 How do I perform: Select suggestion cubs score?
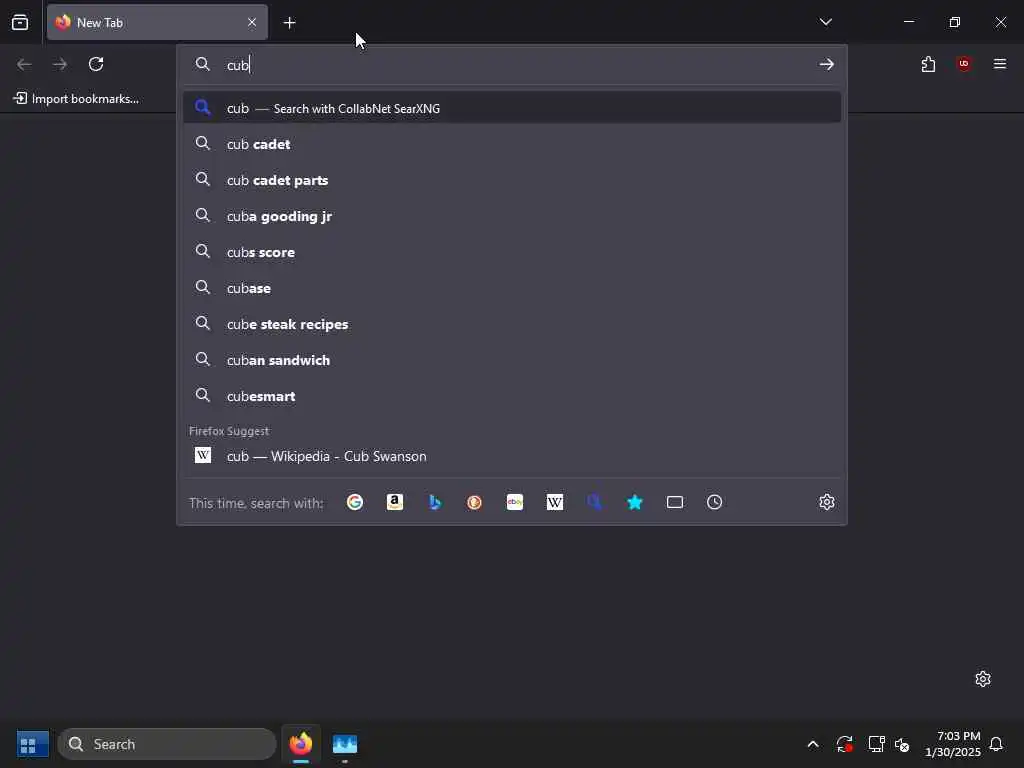512,251
